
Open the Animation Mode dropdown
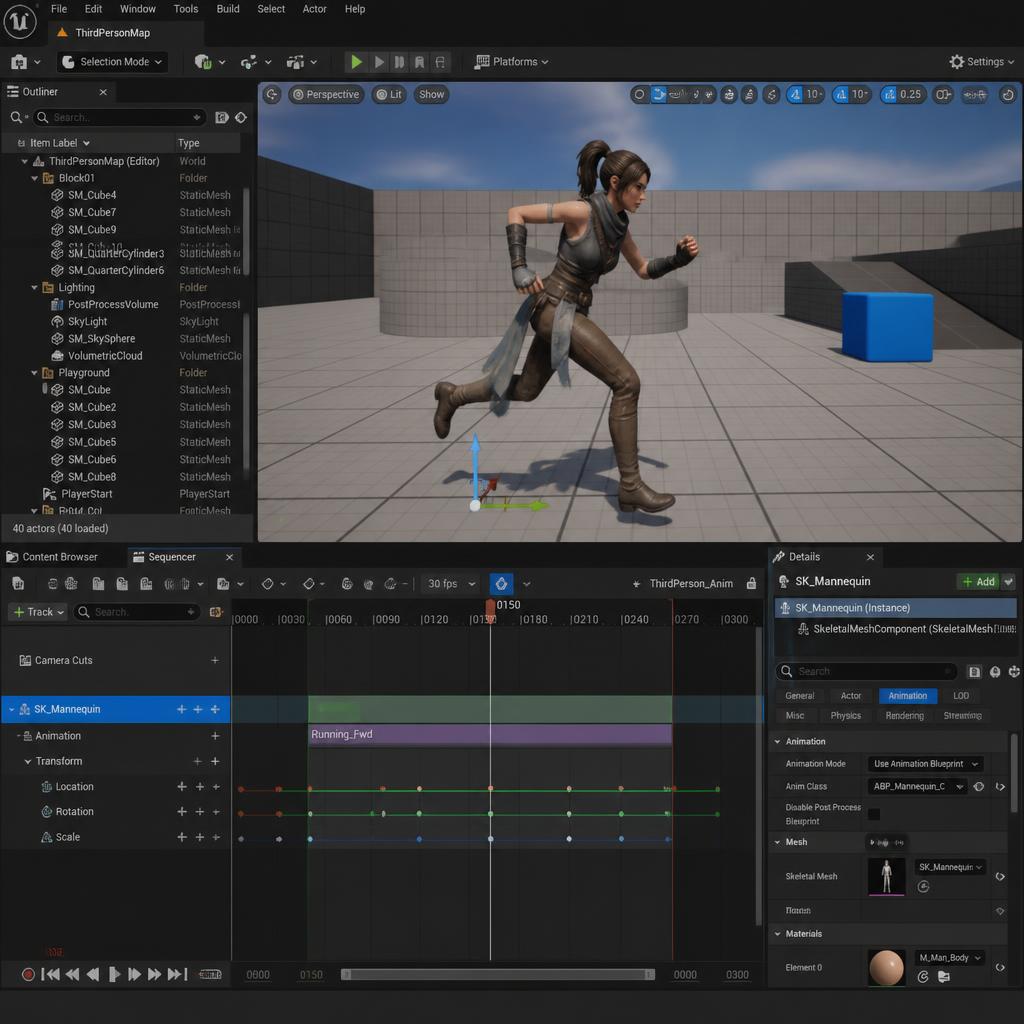925,764
